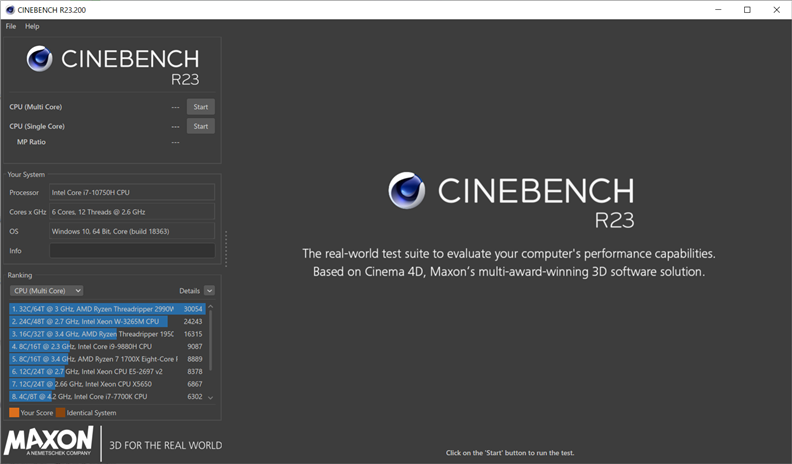Viewport: 792px width, 464px height.
Task: Expand the ranking Details arrow button
Action: [210, 291]
